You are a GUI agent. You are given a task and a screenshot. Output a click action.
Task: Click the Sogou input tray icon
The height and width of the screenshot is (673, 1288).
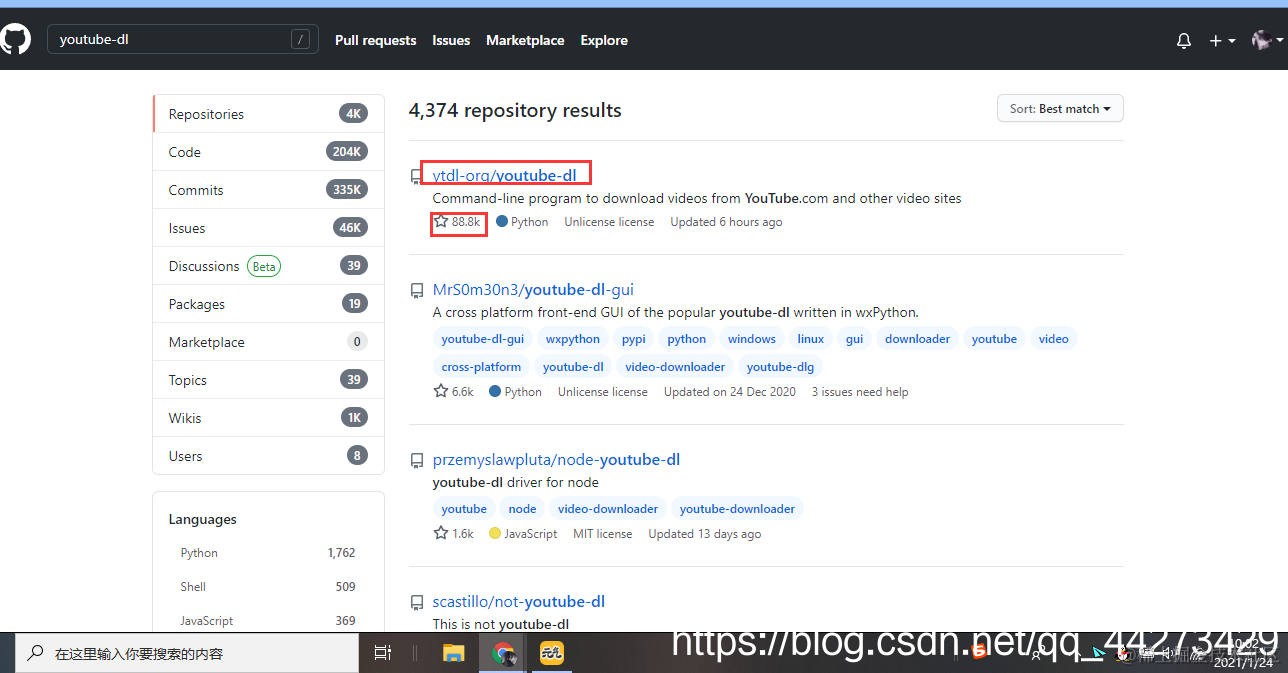pyautogui.click(x=979, y=652)
